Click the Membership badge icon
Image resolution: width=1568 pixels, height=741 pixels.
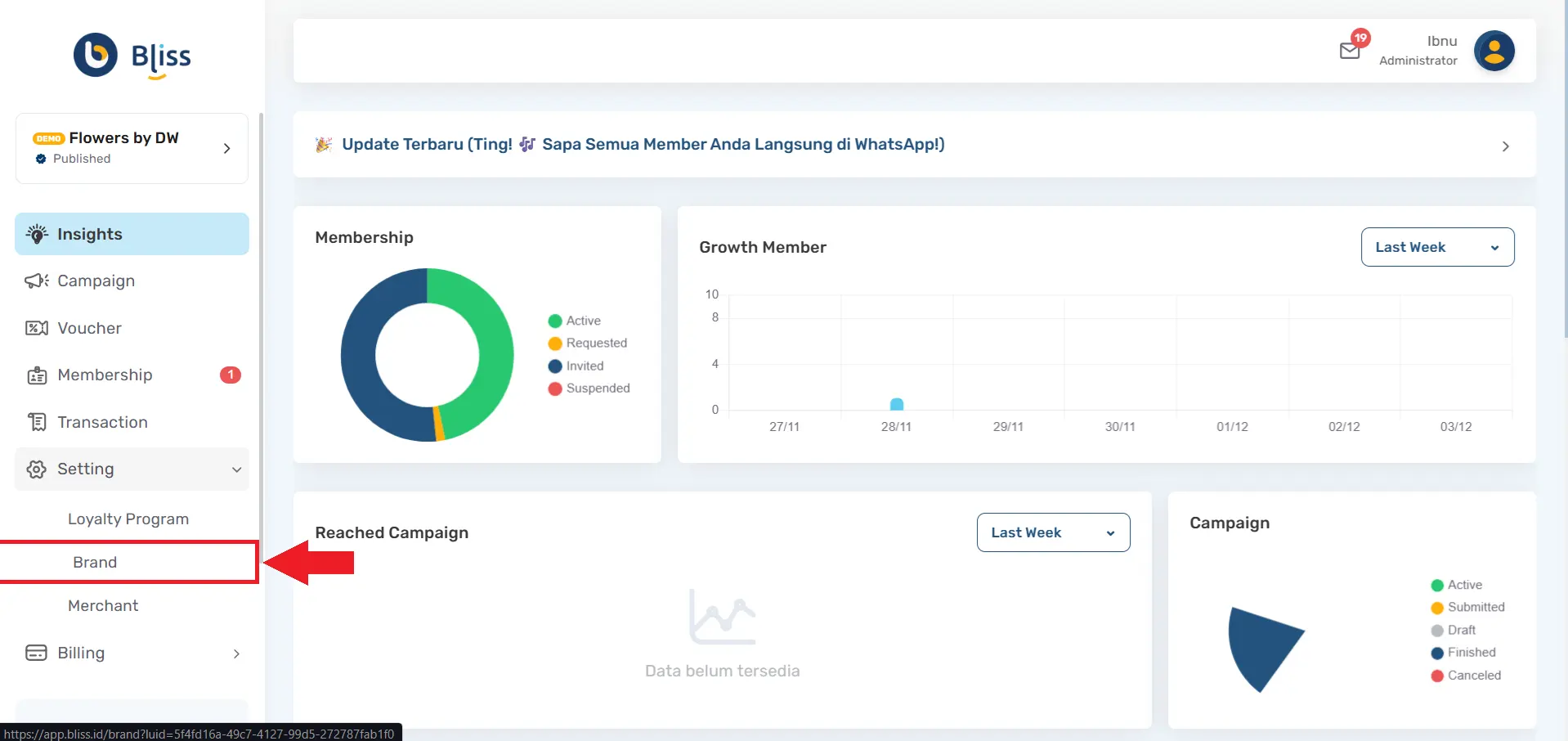(x=37, y=375)
